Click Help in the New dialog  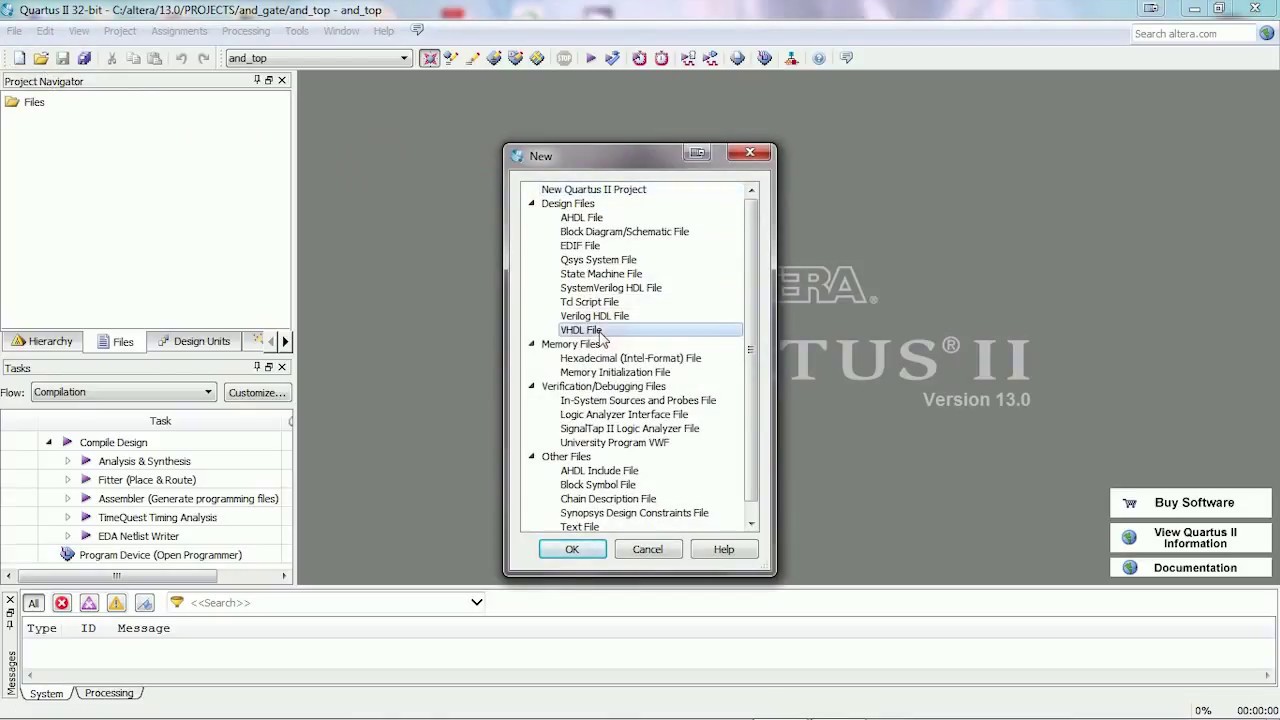[x=723, y=549]
